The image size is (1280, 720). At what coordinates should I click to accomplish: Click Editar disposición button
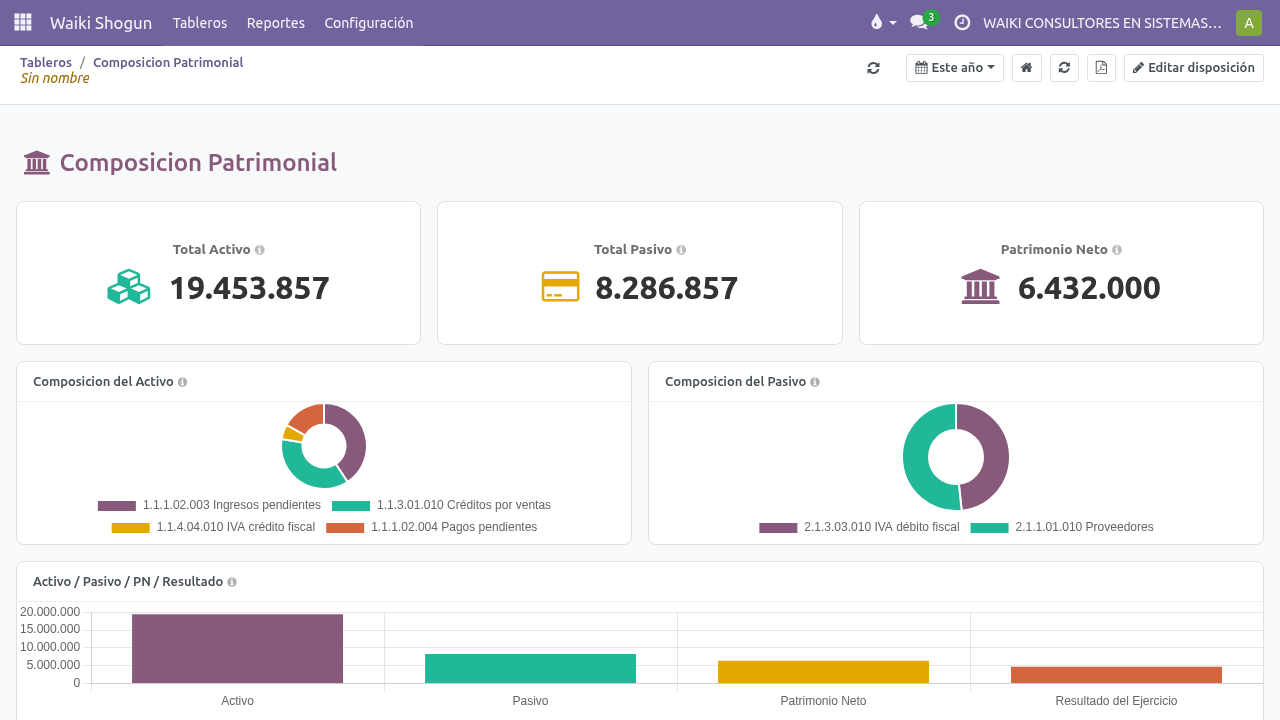pyautogui.click(x=1194, y=68)
